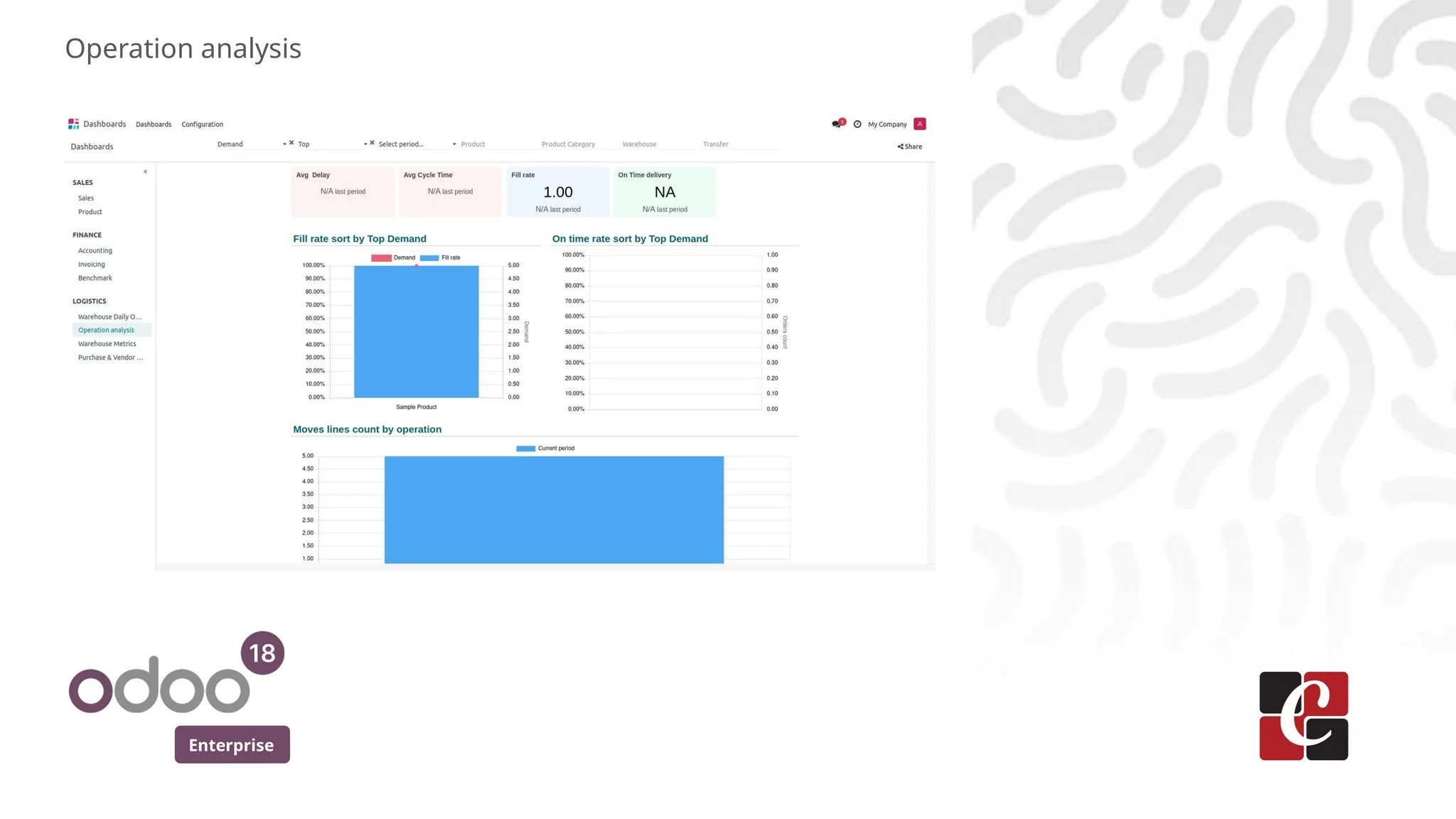Open the Demand filter dropdown

[x=251, y=144]
